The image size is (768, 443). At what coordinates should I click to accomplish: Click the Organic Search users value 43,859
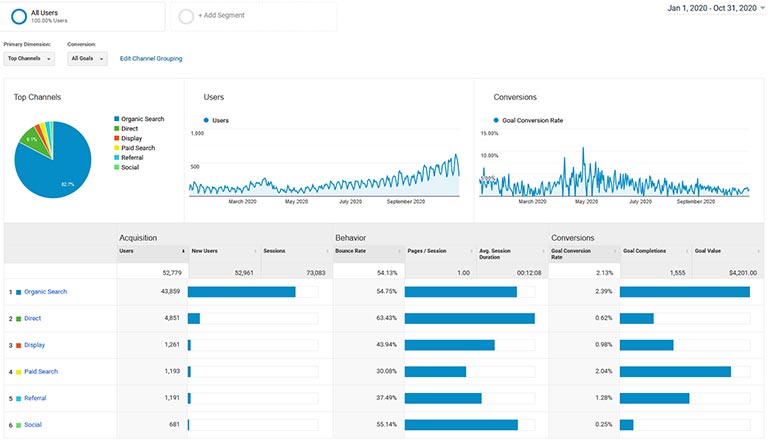(x=170, y=292)
